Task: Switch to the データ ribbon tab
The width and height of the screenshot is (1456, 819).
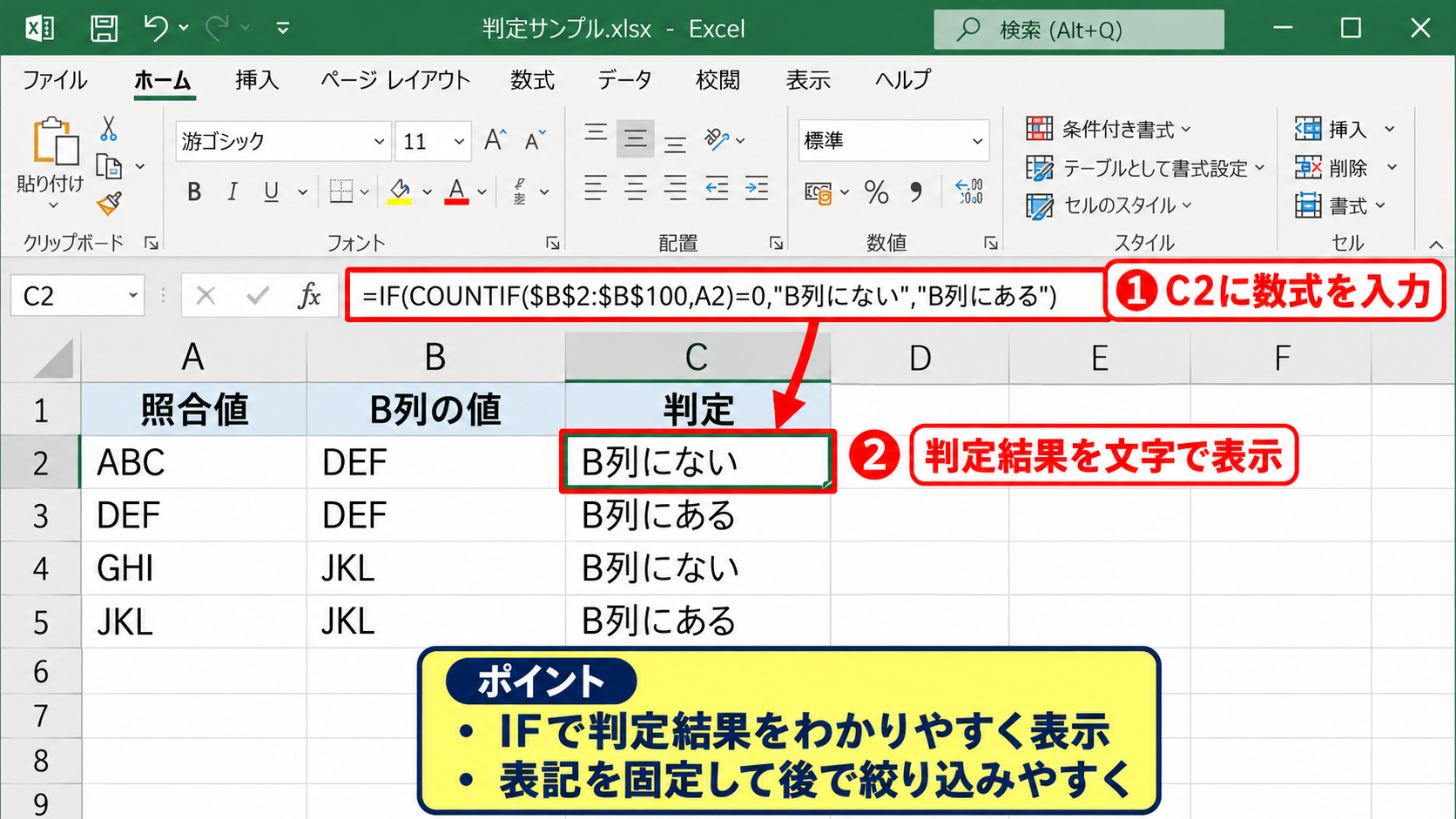Action: 624,80
